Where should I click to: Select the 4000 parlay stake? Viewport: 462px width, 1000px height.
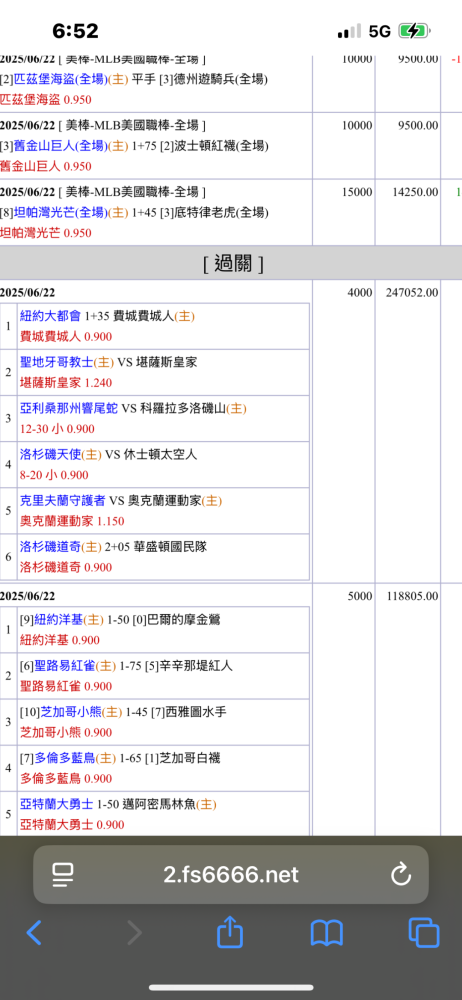(360, 292)
